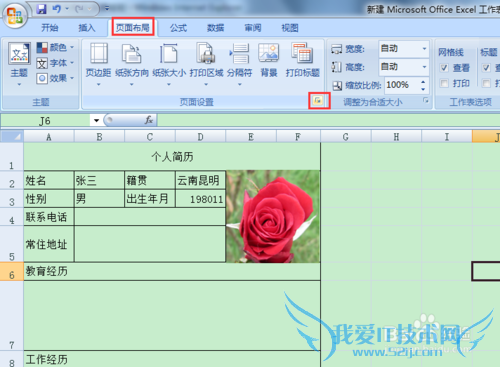Switch to the 公式 tab
The image size is (500, 367).
point(178,28)
